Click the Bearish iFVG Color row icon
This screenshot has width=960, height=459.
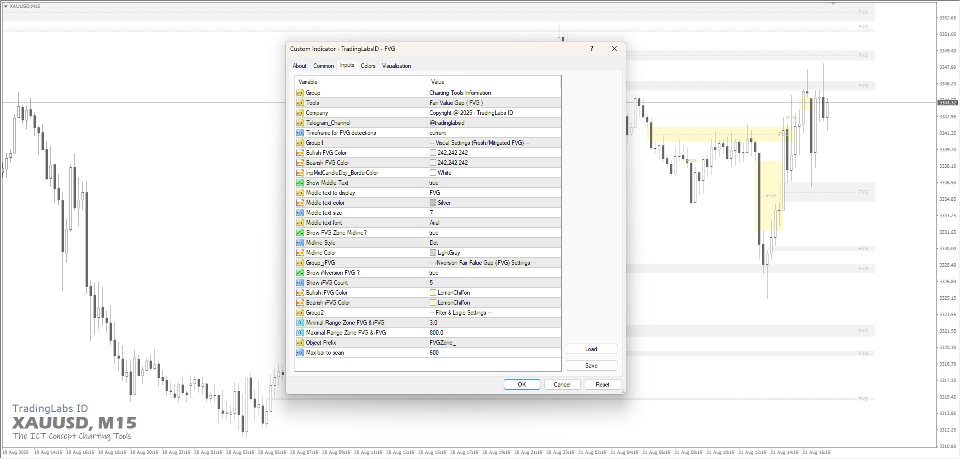click(x=300, y=302)
